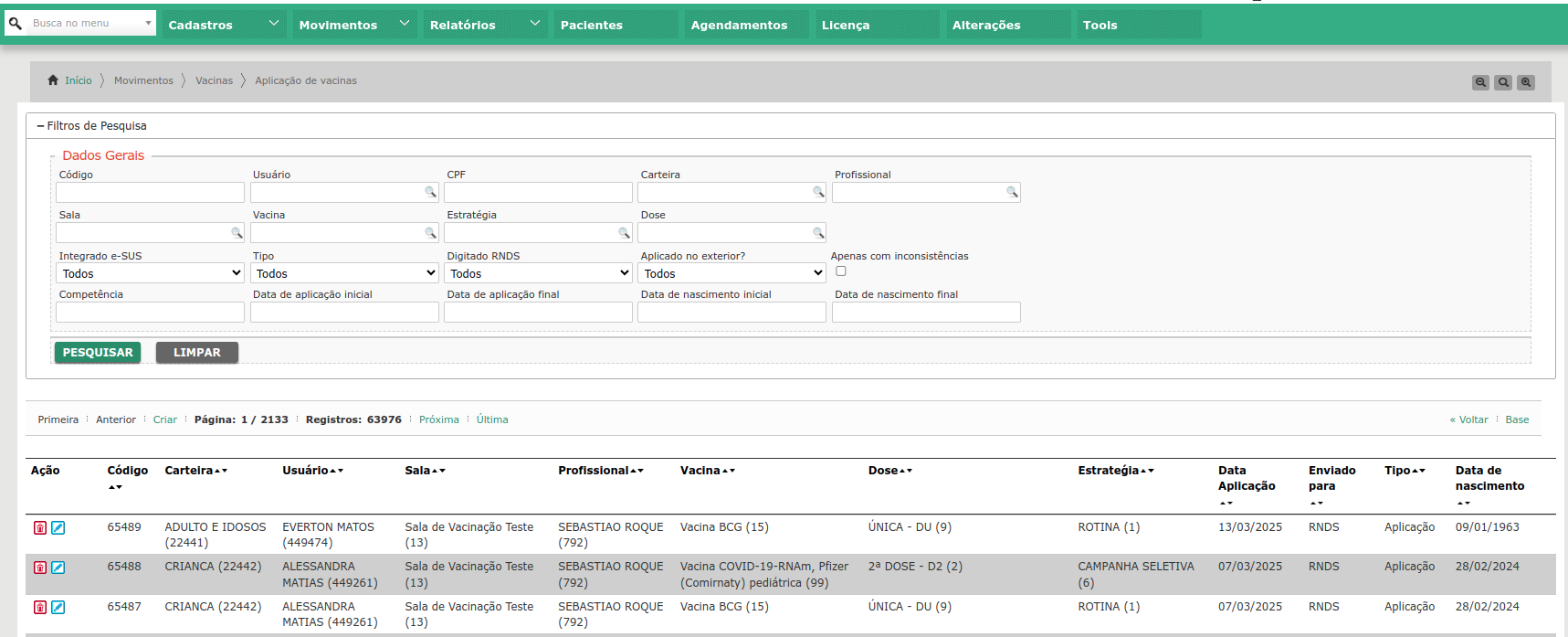Click the descending sort arrow beside Usuário header
The width and height of the screenshot is (1568, 637).
[341, 471]
